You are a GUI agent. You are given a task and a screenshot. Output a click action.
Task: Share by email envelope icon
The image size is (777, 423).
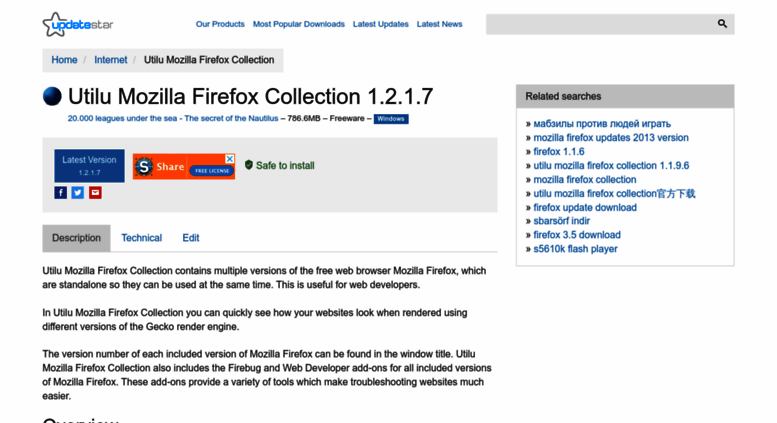[95, 193]
